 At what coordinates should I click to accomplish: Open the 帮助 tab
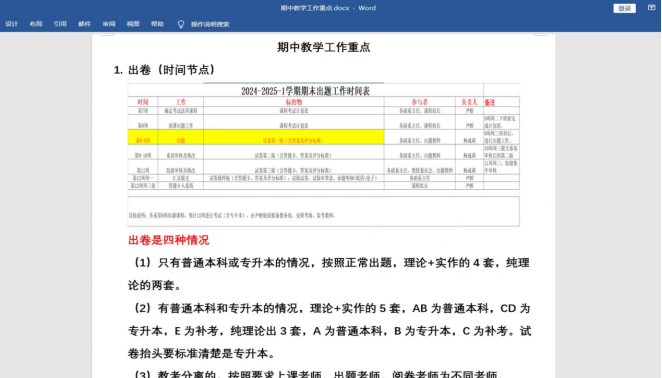(x=157, y=24)
